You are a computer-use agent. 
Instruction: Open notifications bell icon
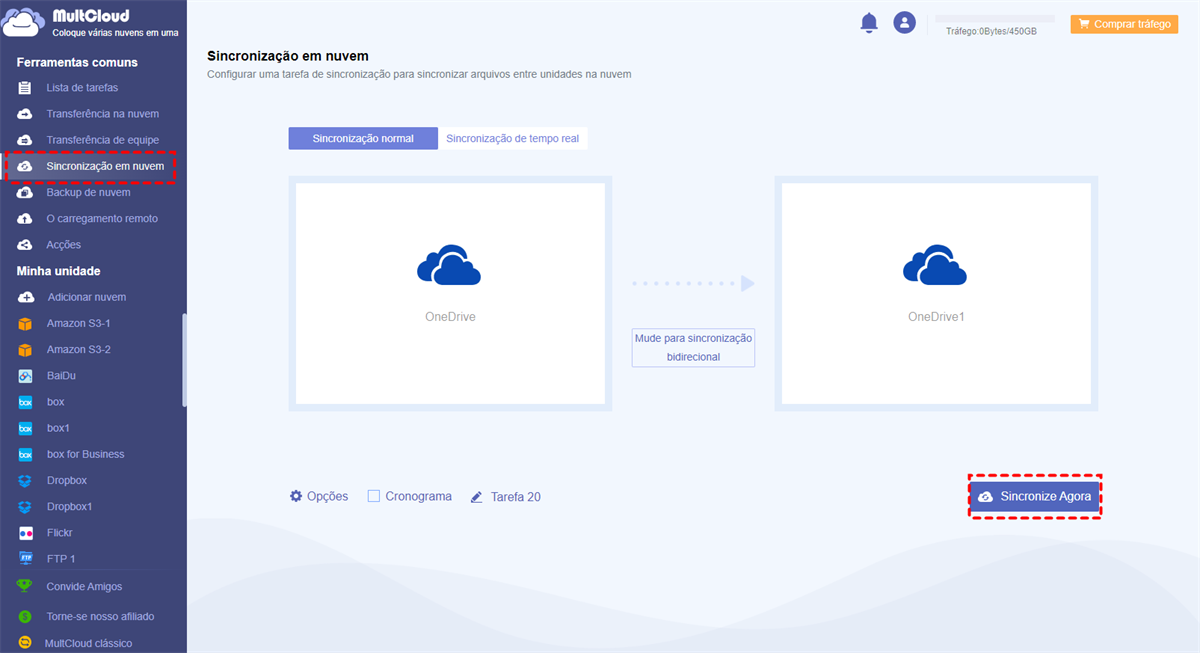click(x=869, y=23)
